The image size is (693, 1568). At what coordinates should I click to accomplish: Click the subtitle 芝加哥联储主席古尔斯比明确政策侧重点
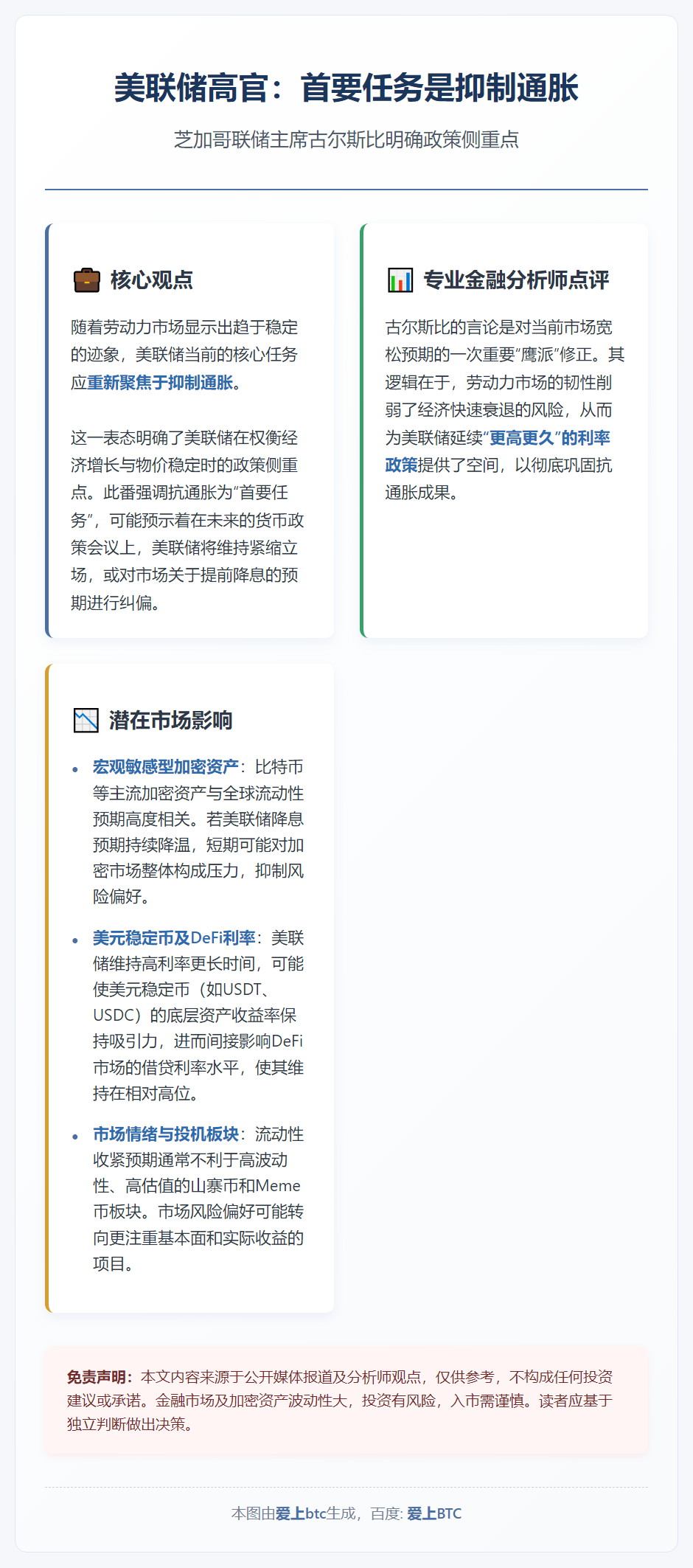pyautogui.click(x=346, y=139)
